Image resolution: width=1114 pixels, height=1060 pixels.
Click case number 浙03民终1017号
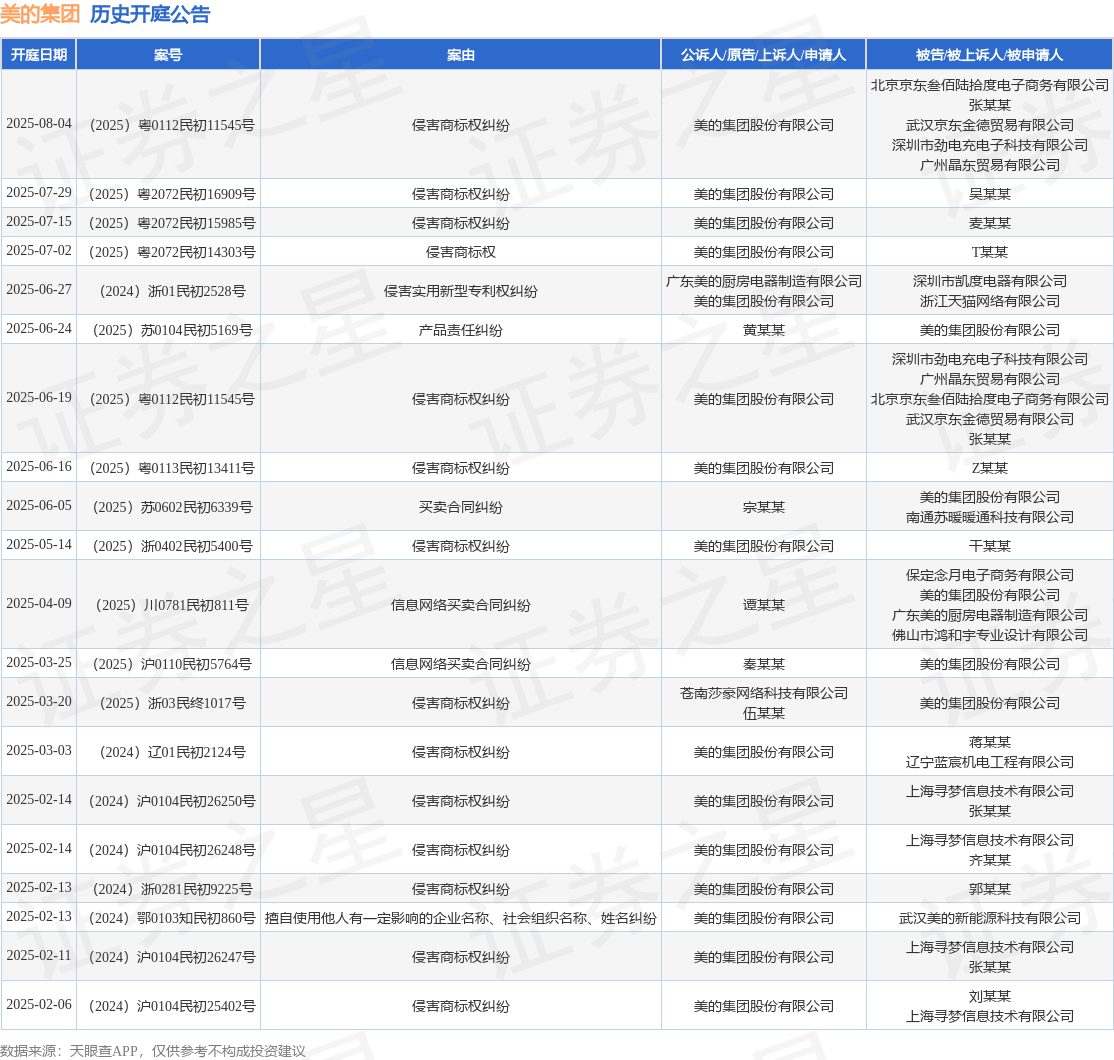coord(172,703)
